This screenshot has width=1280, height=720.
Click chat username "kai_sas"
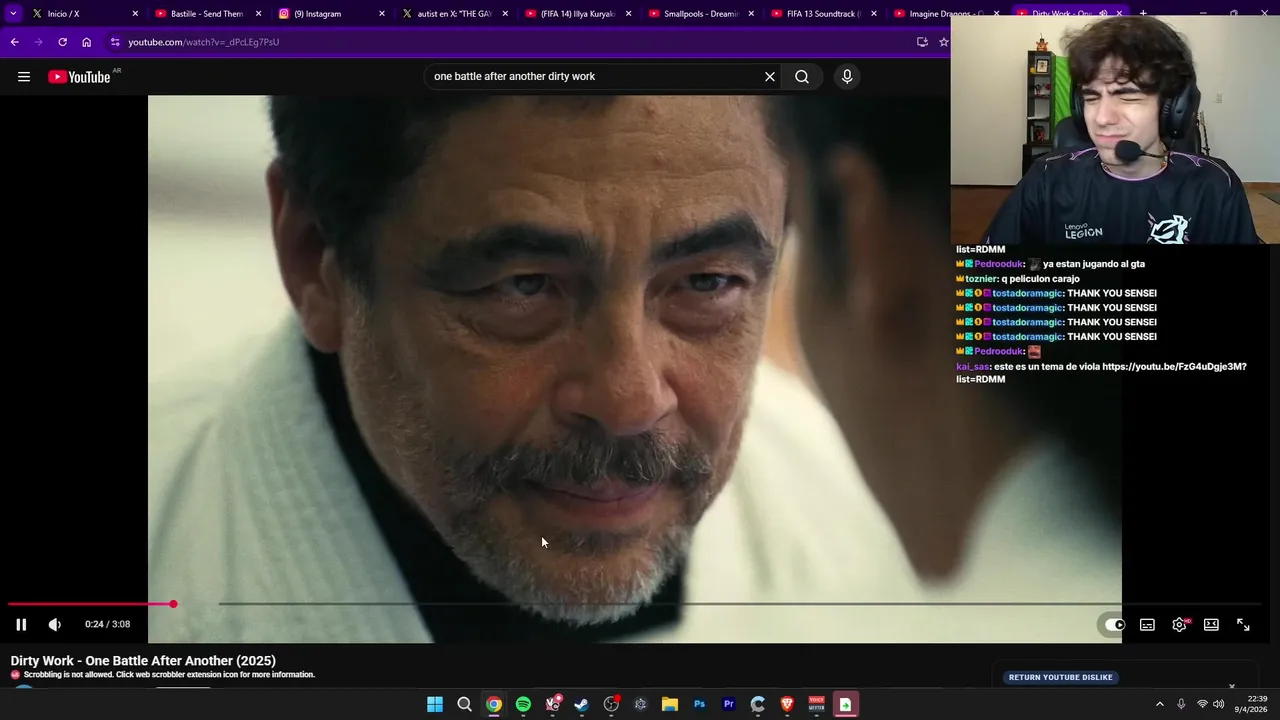tap(972, 367)
